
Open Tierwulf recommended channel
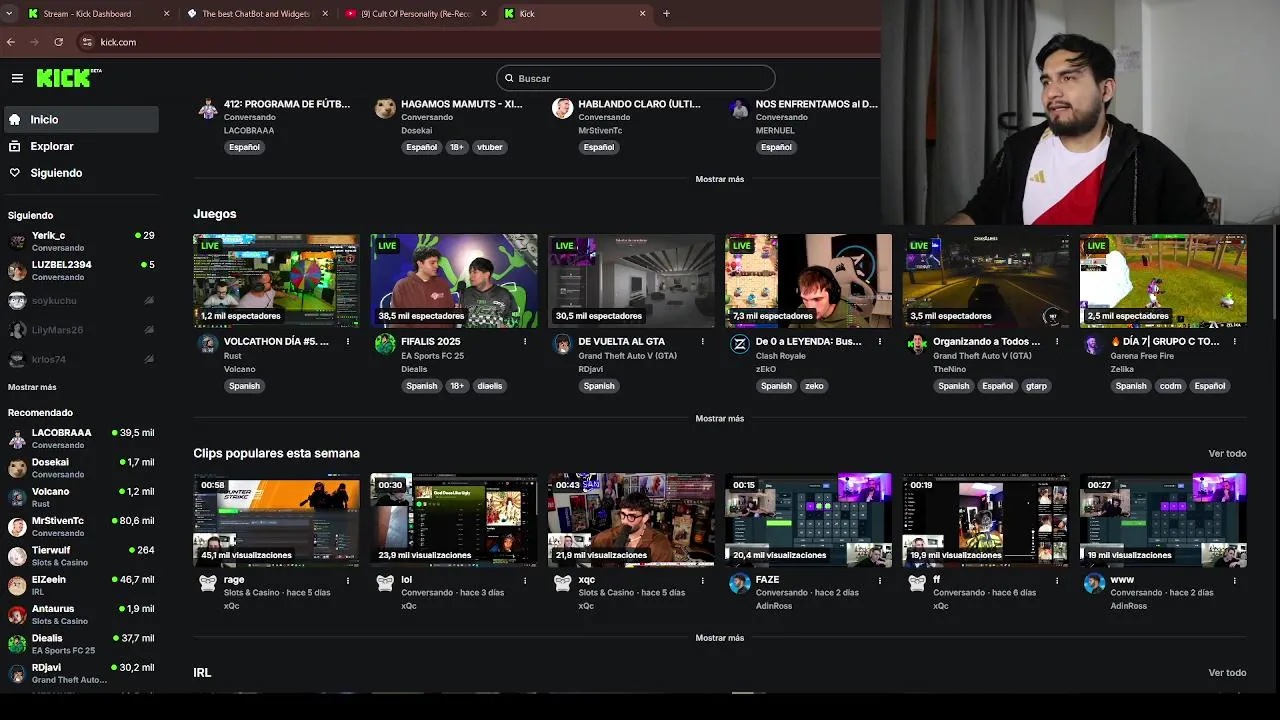(x=80, y=555)
